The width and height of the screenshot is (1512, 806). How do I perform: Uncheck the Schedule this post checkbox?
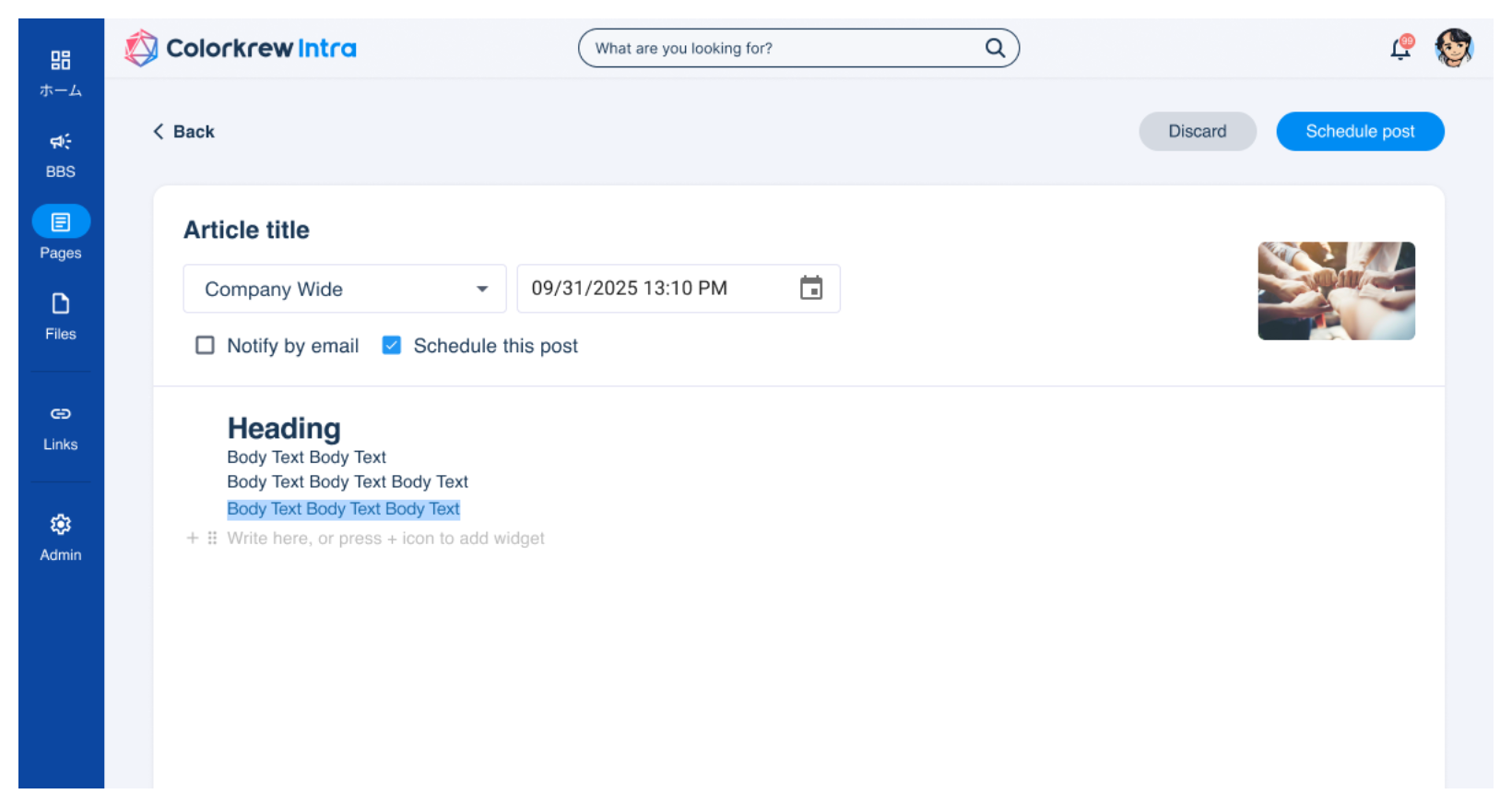click(392, 346)
